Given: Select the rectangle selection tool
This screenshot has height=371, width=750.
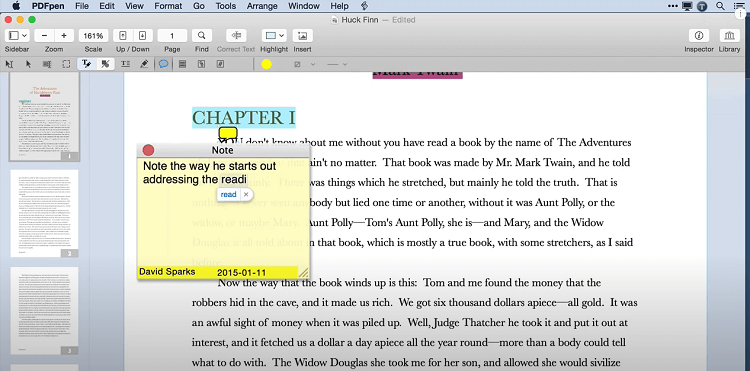Looking at the screenshot, I should click(66, 64).
